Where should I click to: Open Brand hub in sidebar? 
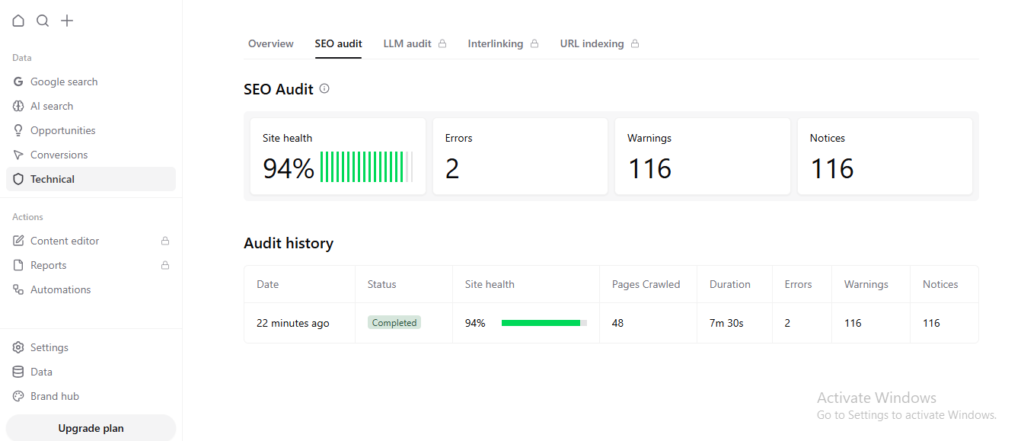pyautogui.click(x=54, y=396)
